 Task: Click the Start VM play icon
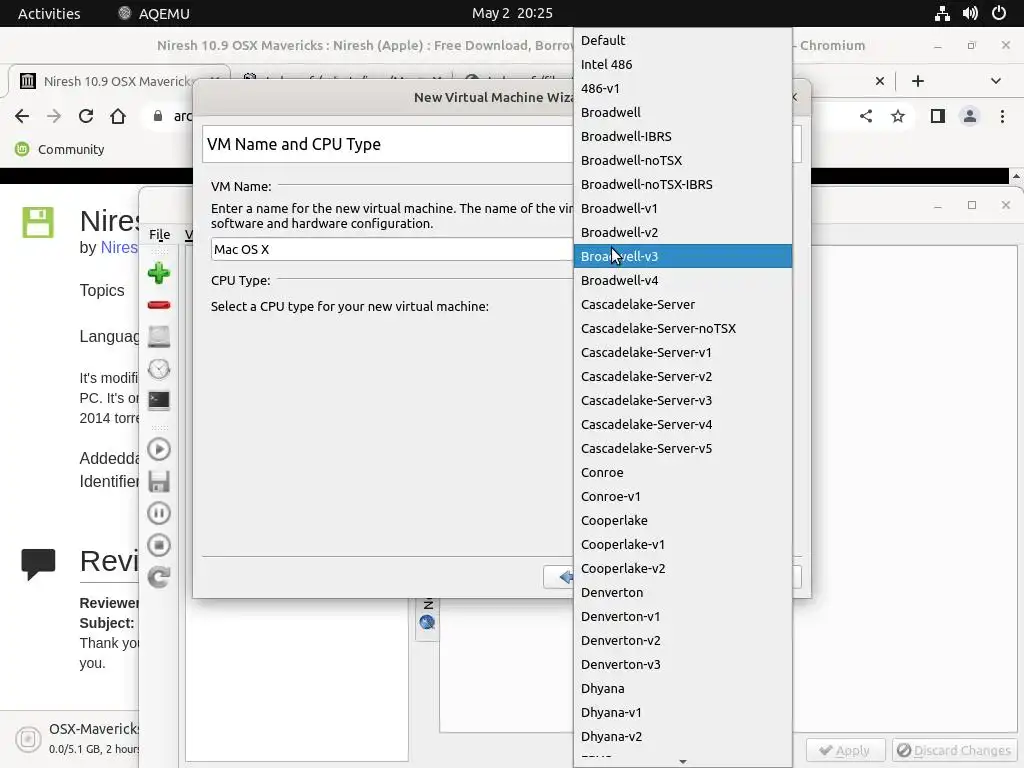pos(159,449)
